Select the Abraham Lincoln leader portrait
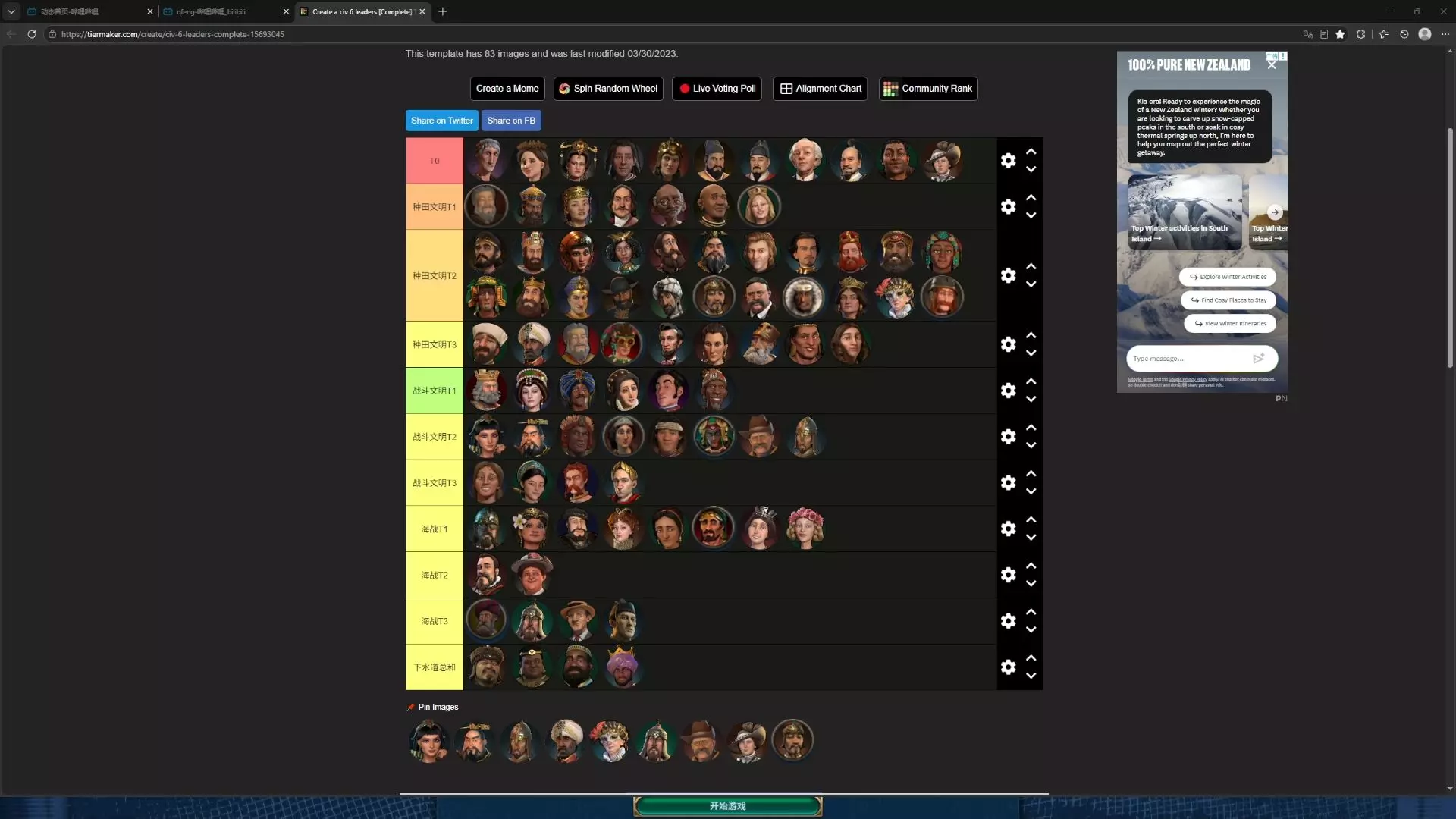1456x819 pixels. [x=668, y=344]
